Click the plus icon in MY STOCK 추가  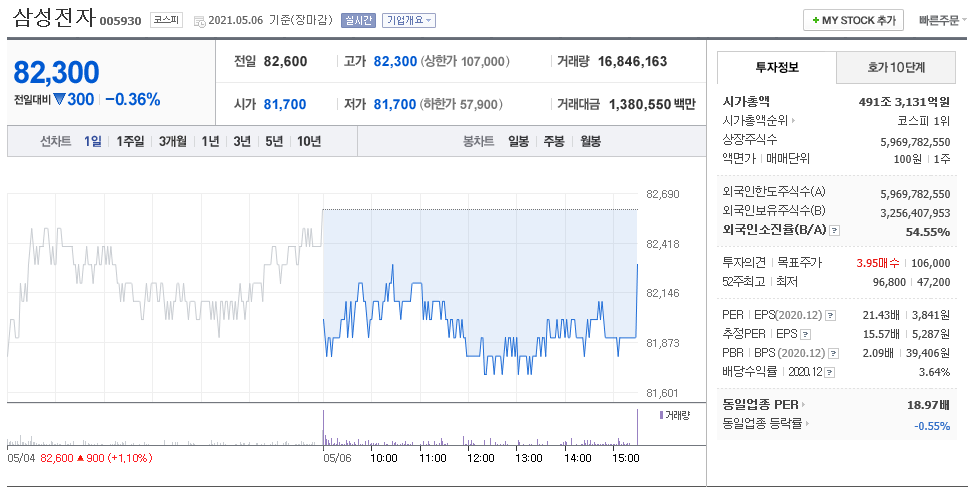coord(816,20)
